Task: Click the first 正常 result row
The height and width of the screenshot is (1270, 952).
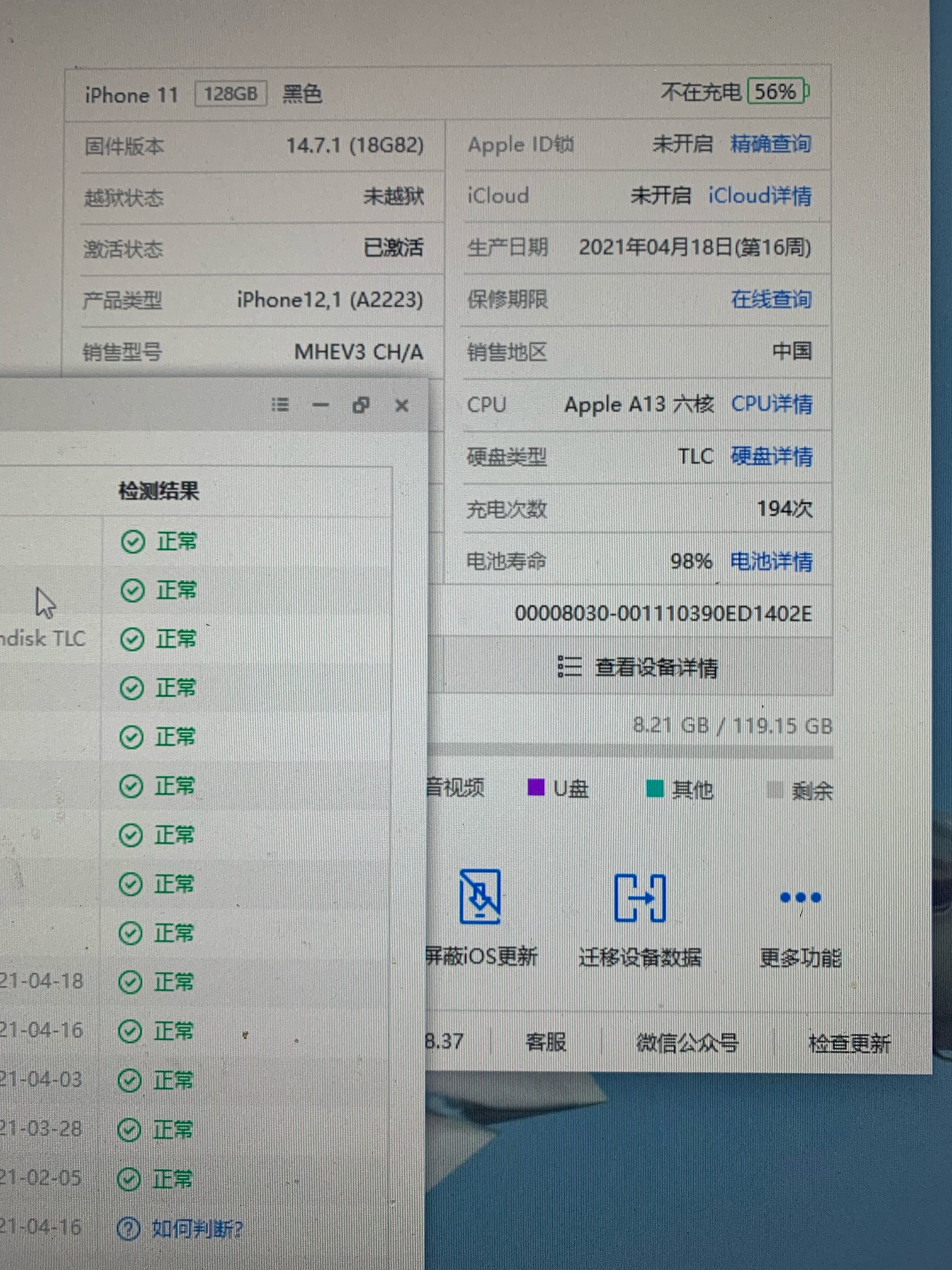Action: click(x=159, y=541)
